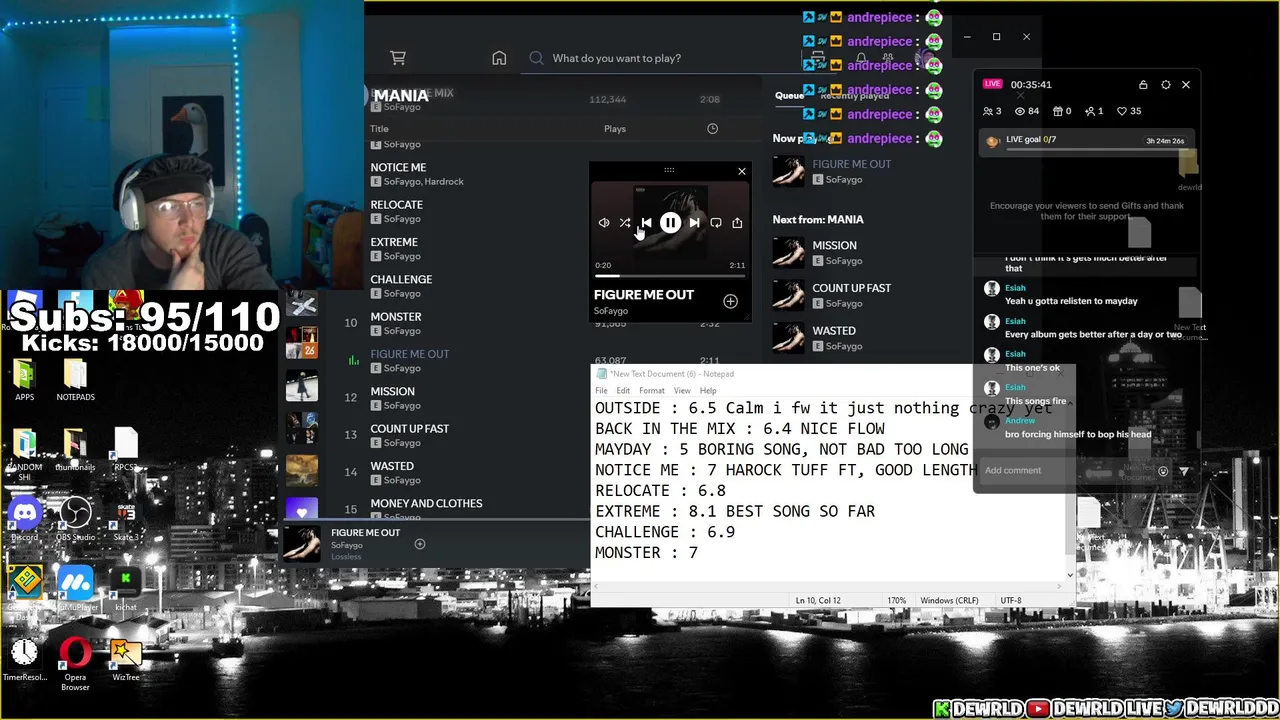Send comment with paper plane icon

tap(1184, 471)
